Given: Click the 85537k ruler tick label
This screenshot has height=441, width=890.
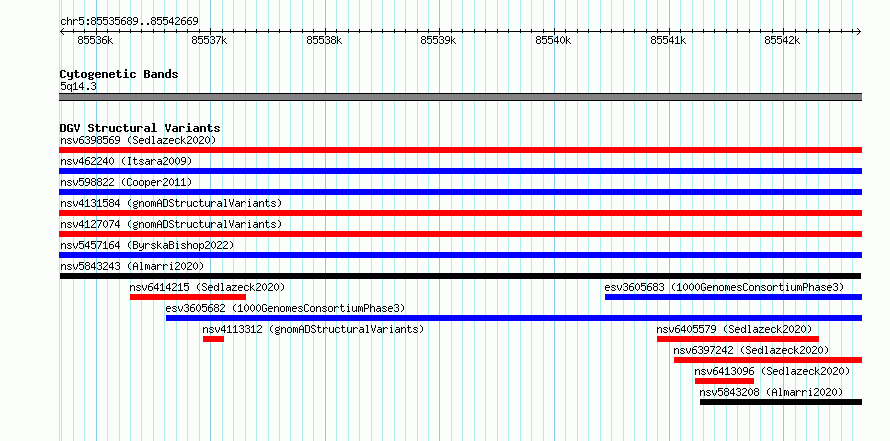Looking at the screenshot, I should [x=209, y=40].
